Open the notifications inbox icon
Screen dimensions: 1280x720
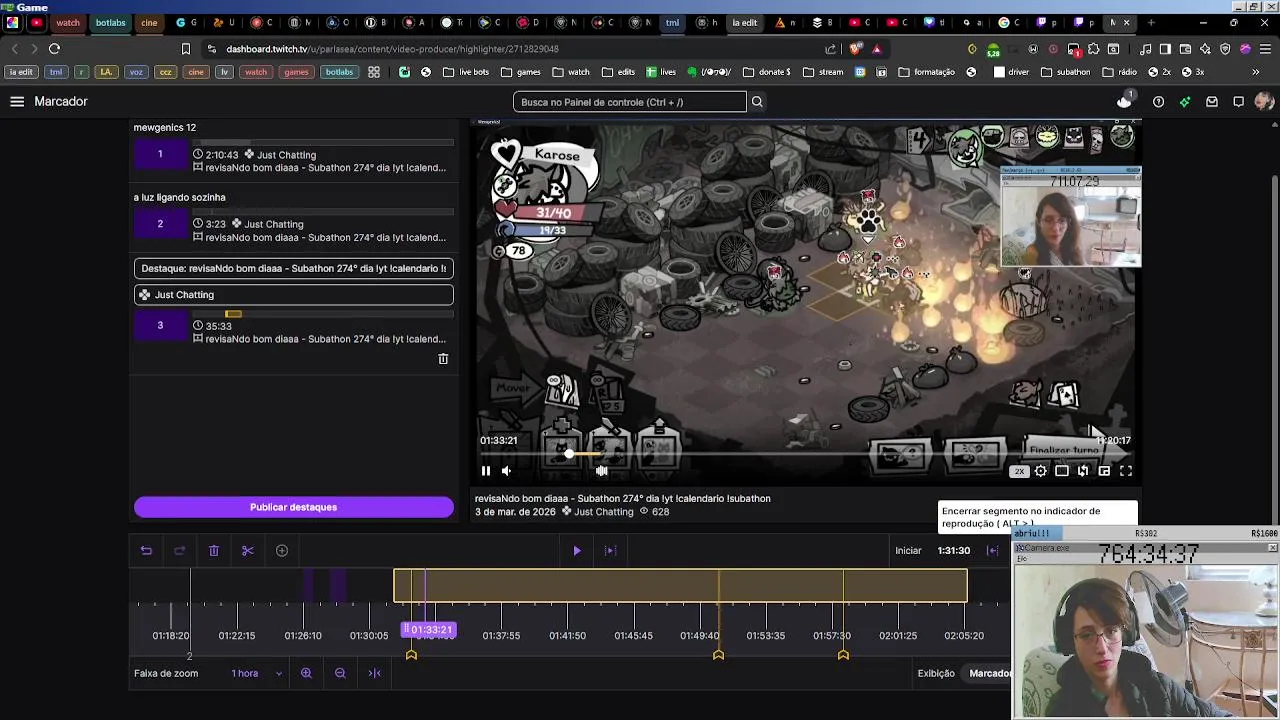pyautogui.click(x=1212, y=101)
